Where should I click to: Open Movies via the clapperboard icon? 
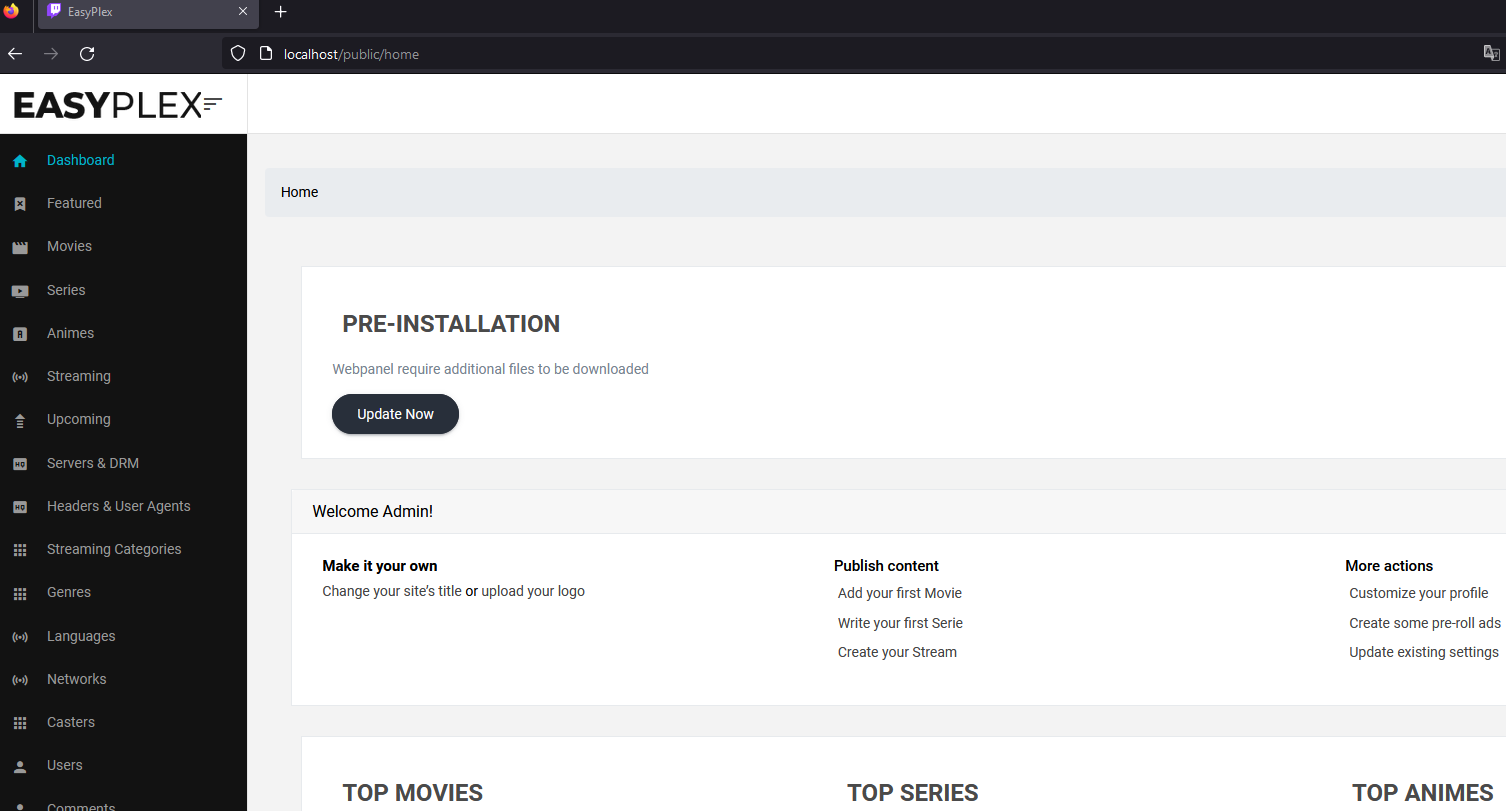20,246
